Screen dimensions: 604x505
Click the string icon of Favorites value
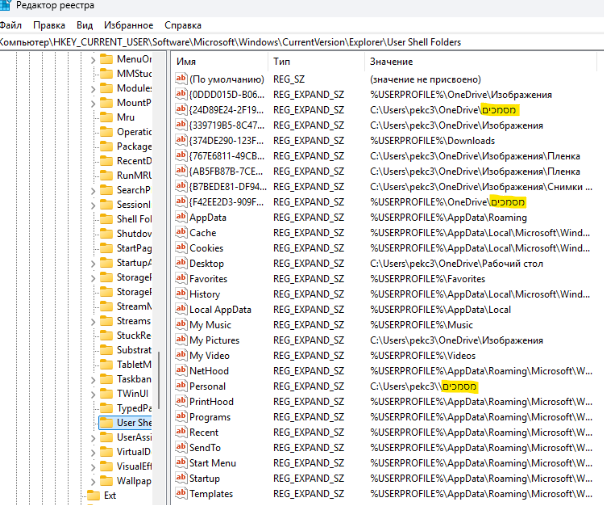tap(181, 278)
